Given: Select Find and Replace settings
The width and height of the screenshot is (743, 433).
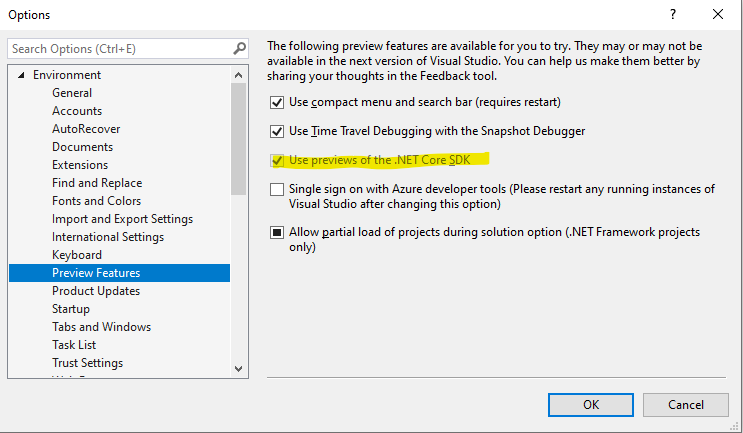Looking at the screenshot, I should pos(97,183).
